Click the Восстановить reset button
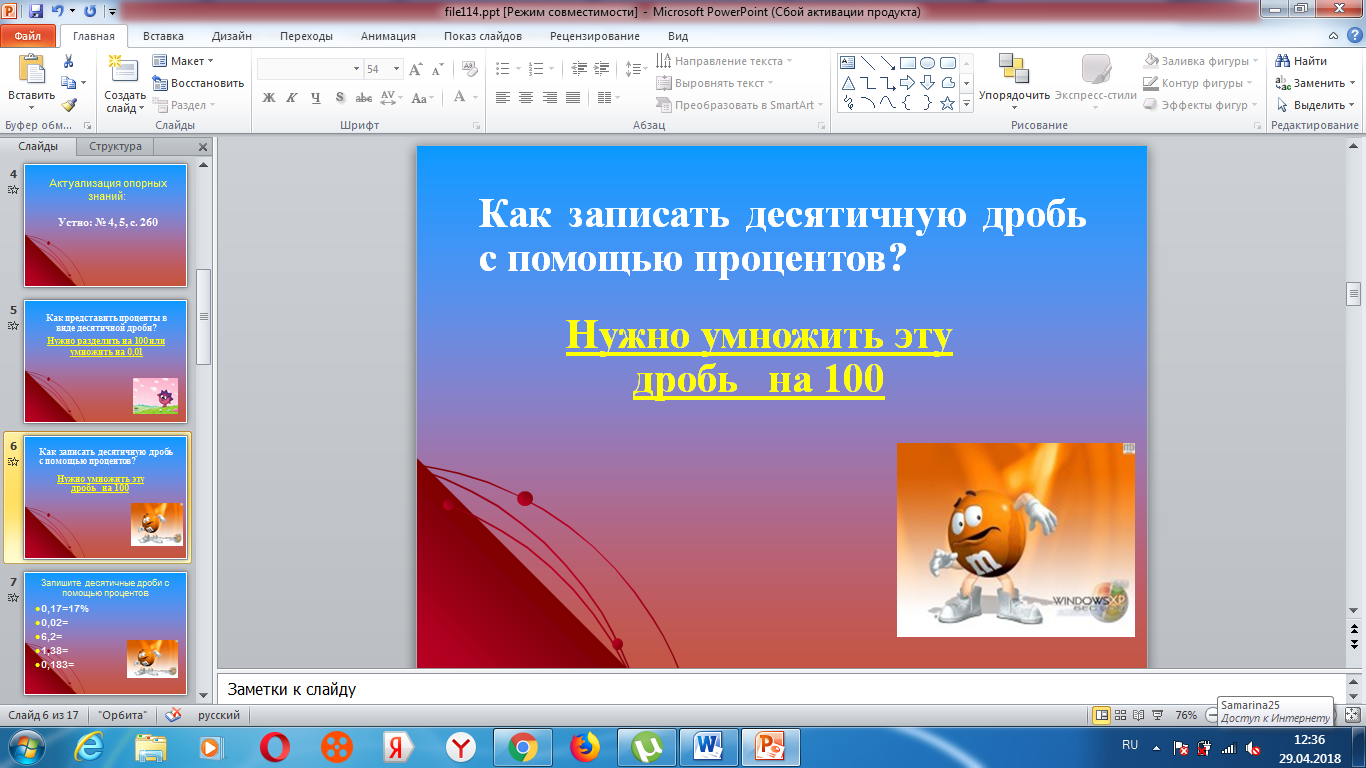Image resolution: width=1366 pixels, height=768 pixels. [198, 83]
